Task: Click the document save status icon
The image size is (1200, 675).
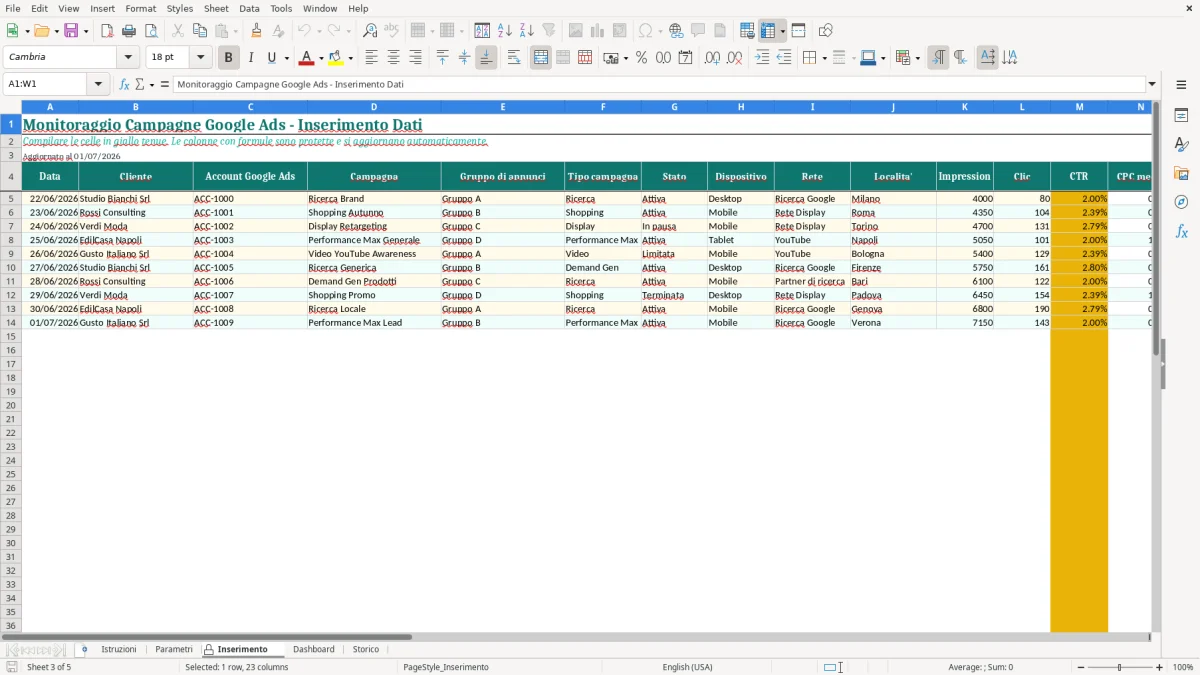Action: click(12, 667)
